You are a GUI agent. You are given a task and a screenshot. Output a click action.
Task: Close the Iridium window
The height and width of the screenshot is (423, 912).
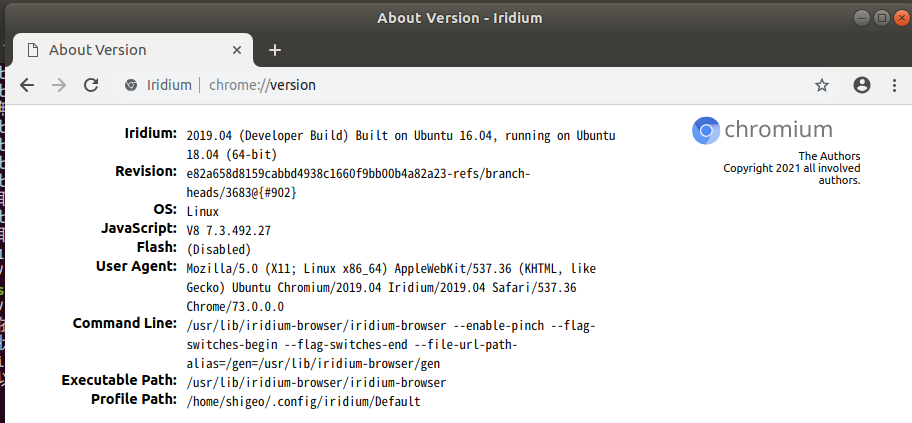(x=901, y=17)
